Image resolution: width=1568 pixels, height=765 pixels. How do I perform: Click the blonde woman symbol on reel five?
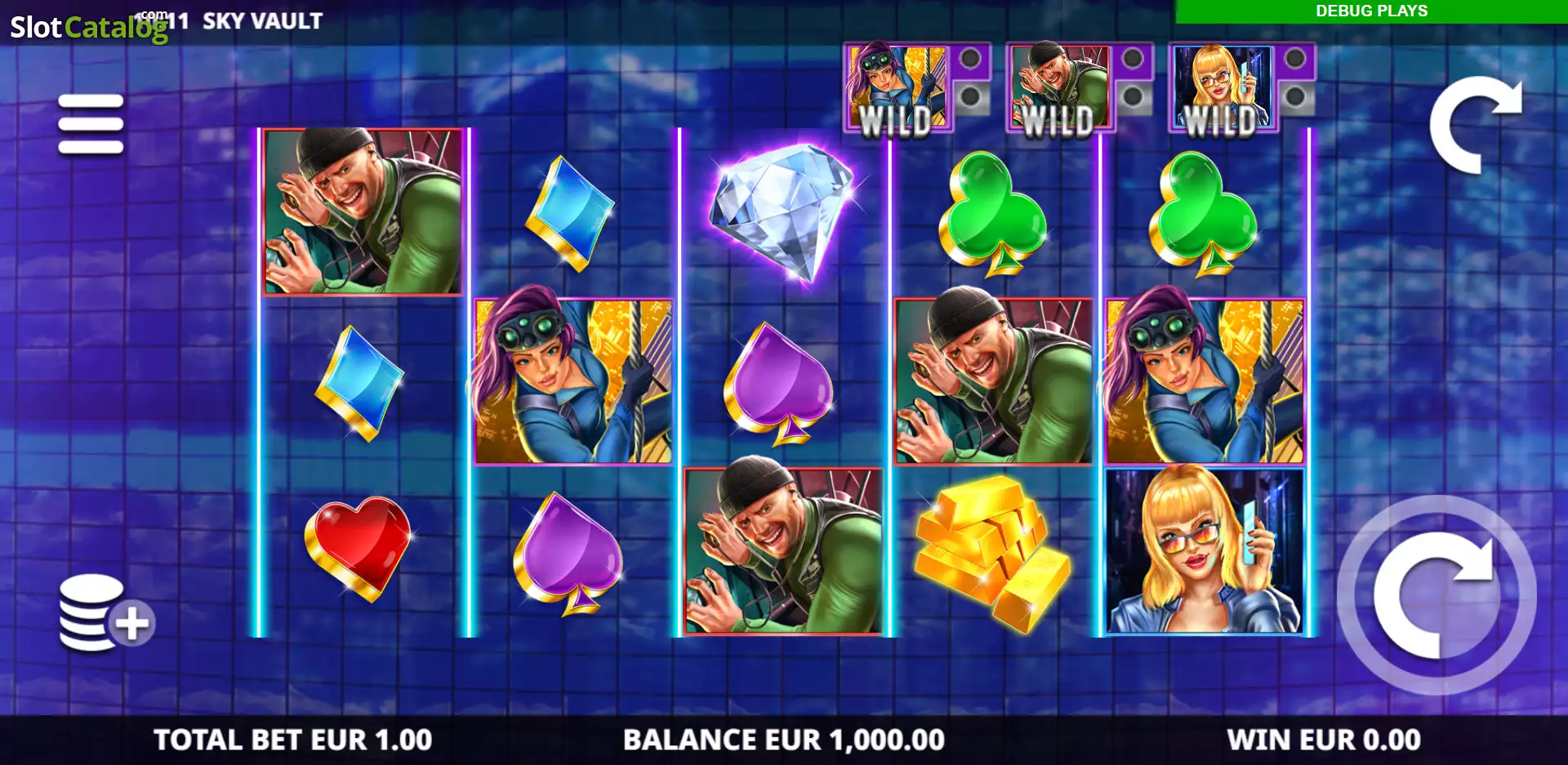point(1205,550)
